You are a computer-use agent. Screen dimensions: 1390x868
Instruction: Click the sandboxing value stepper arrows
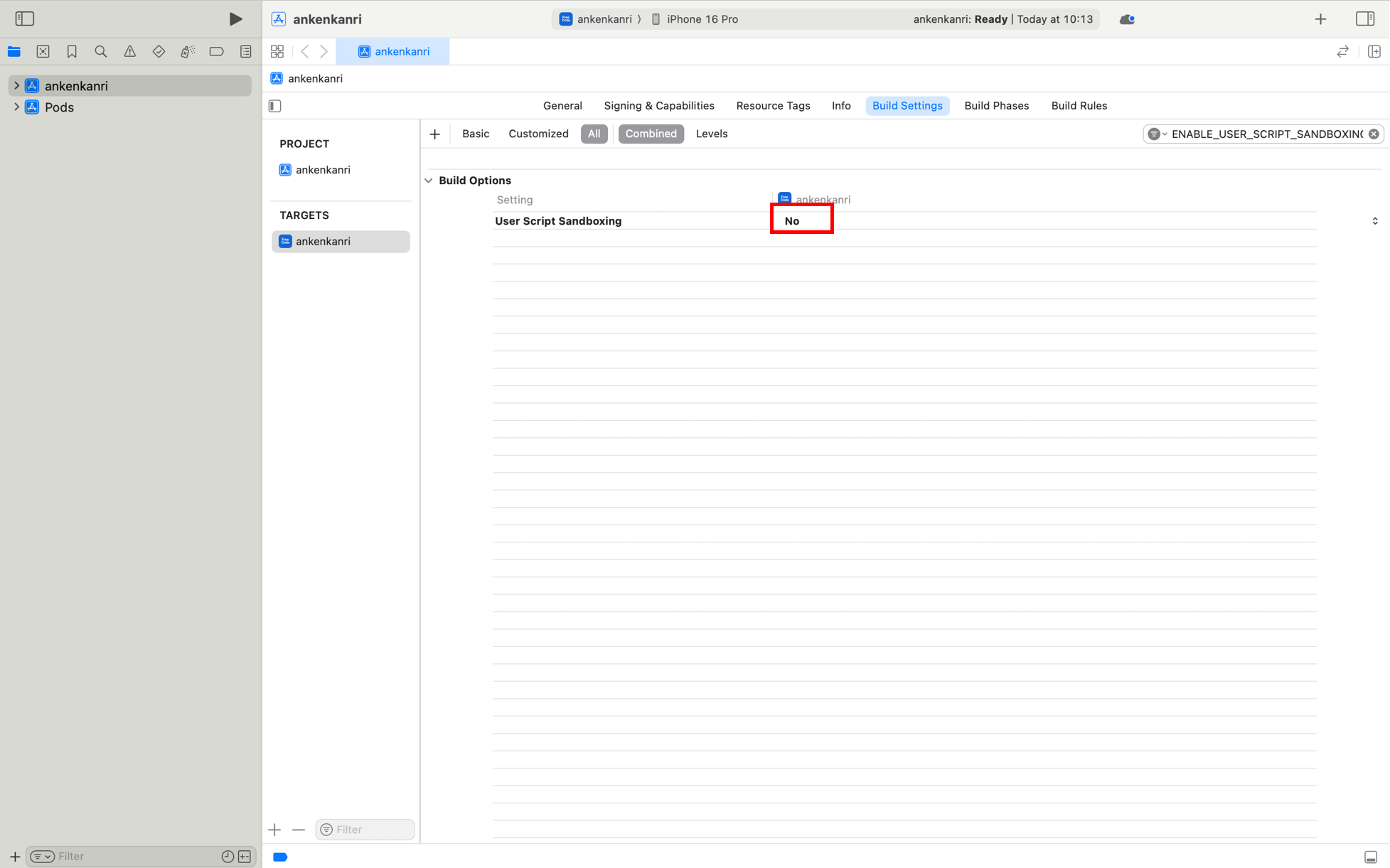(x=1374, y=221)
